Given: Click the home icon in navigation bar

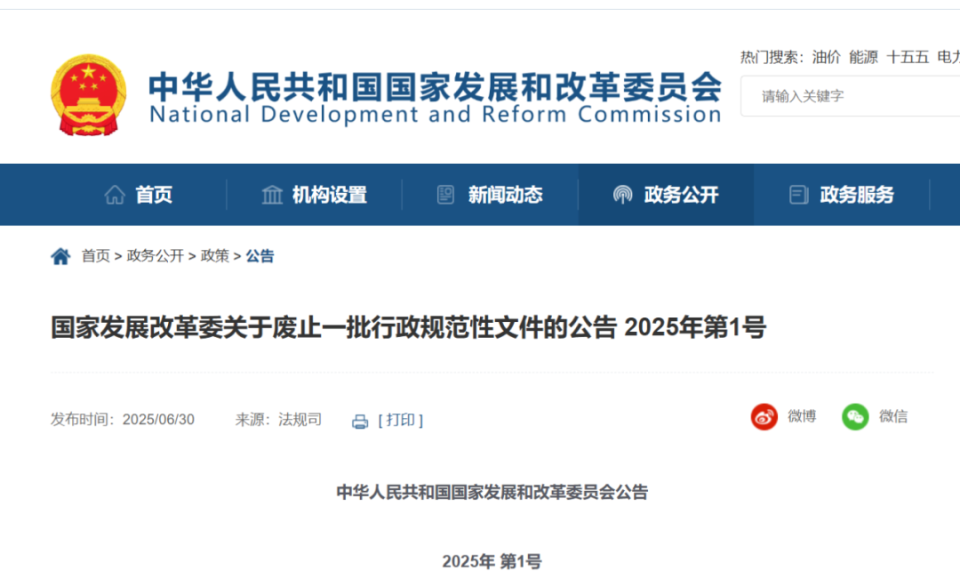Looking at the screenshot, I should click(114, 195).
